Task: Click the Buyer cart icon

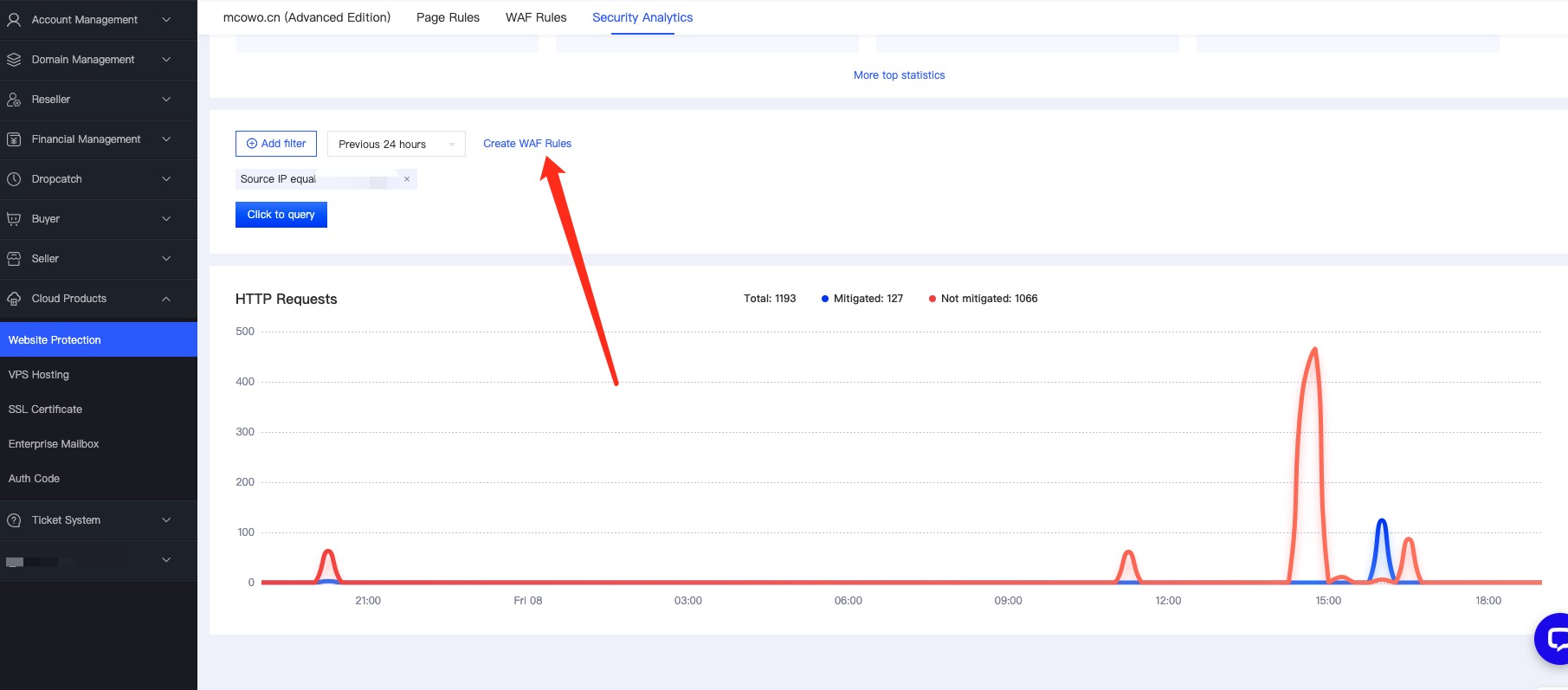Action: [14, 219]
